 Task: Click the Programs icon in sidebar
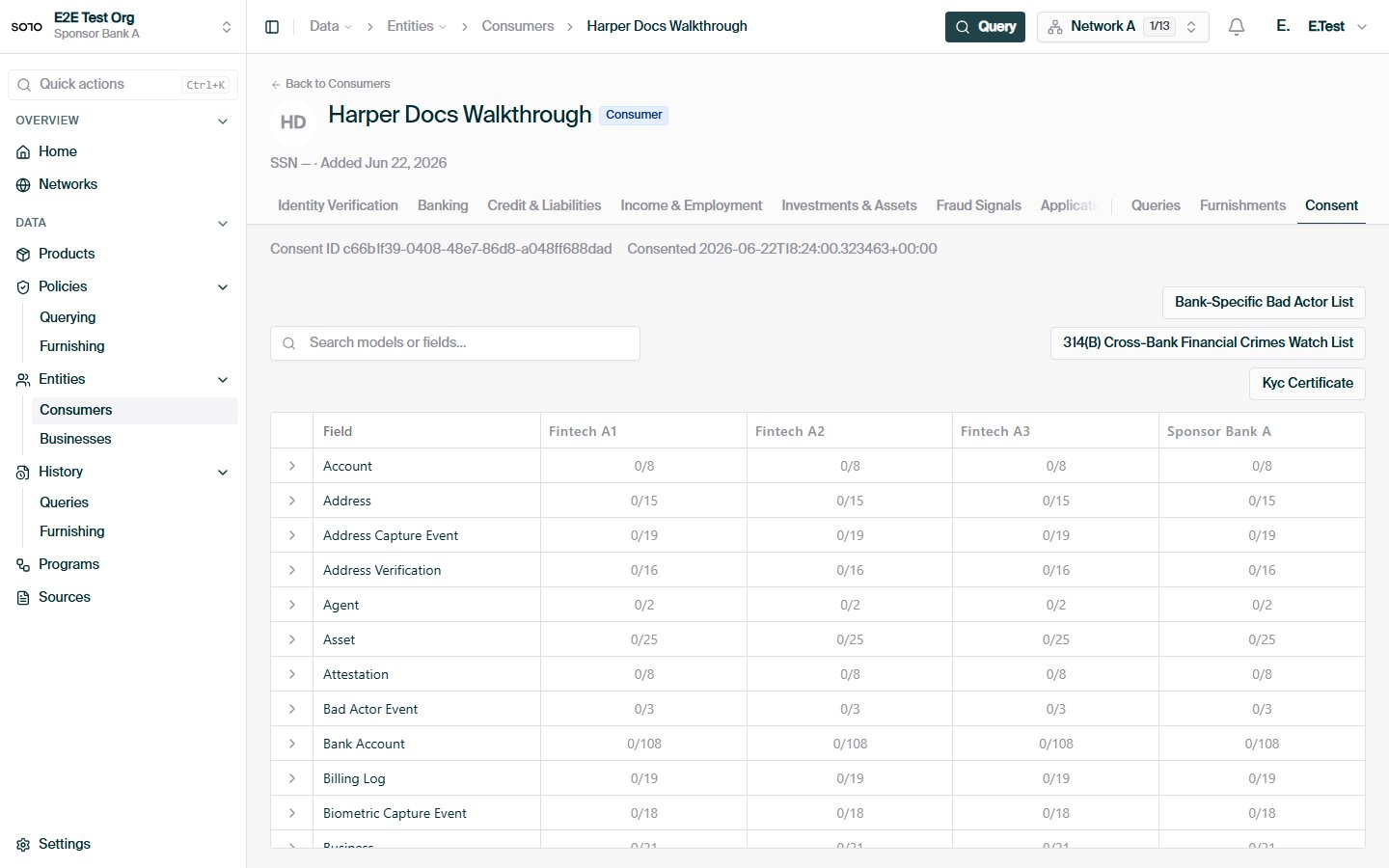pyautogui.click(x=23, y=565)
